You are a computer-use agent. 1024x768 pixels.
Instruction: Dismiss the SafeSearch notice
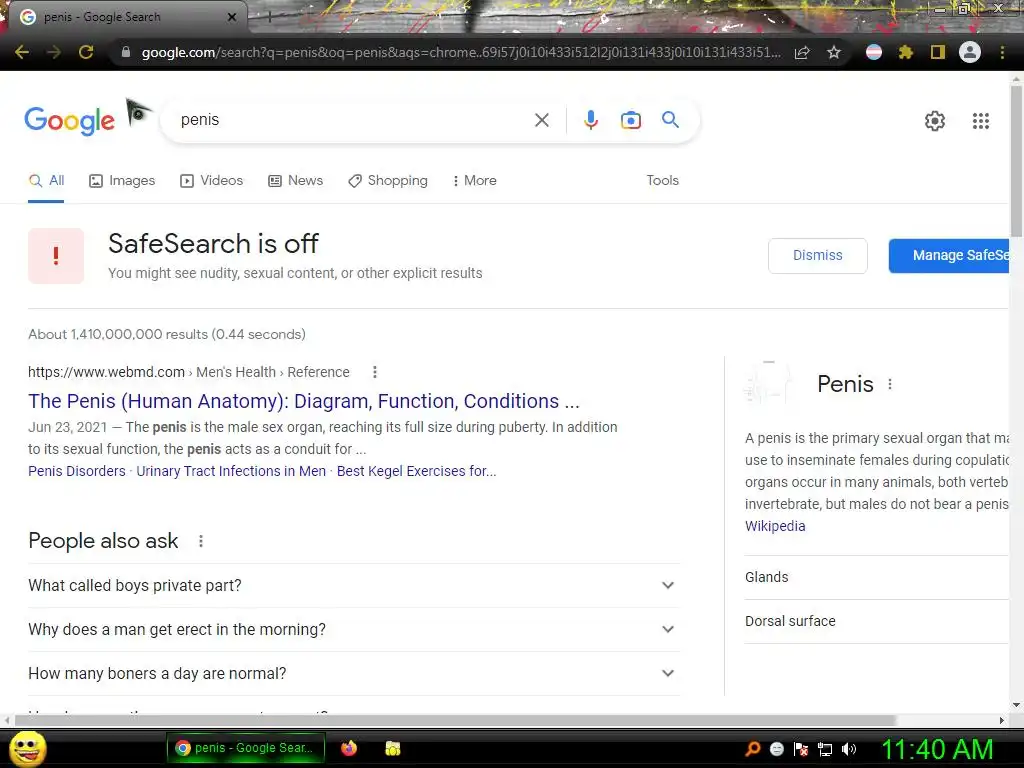818,255
